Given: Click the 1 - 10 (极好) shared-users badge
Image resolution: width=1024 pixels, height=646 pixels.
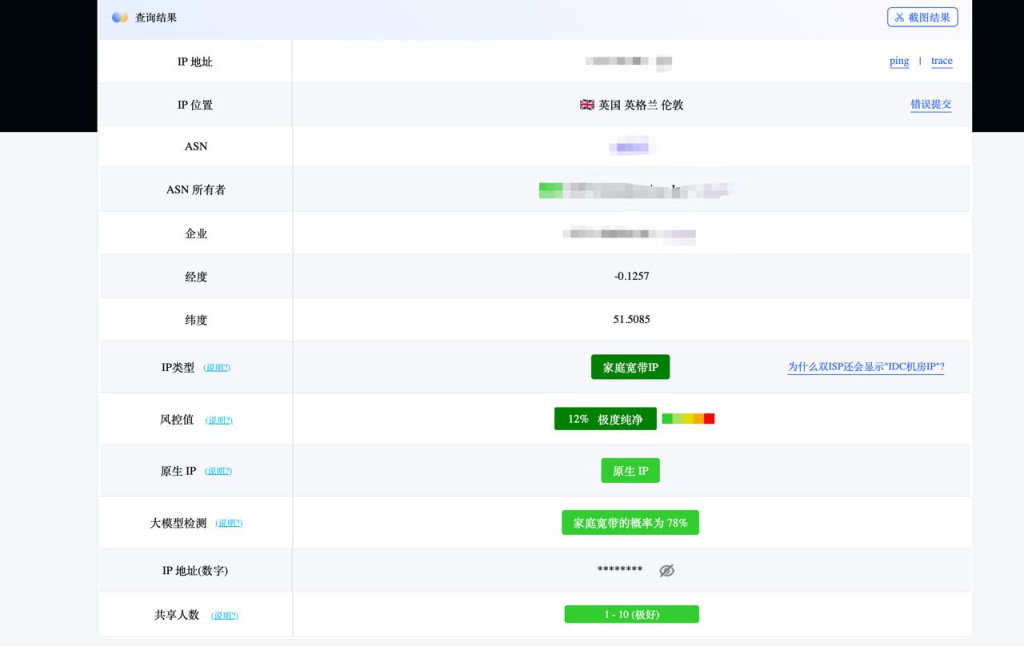Looking at the screenshot, I should pyautogui.click(x=632, y=614).
